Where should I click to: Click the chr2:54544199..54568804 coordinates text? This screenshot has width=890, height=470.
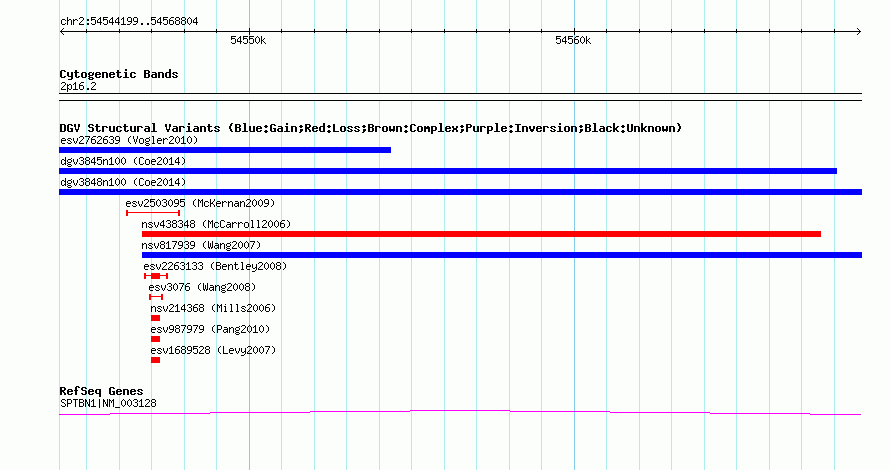click(x=129, y=22)
